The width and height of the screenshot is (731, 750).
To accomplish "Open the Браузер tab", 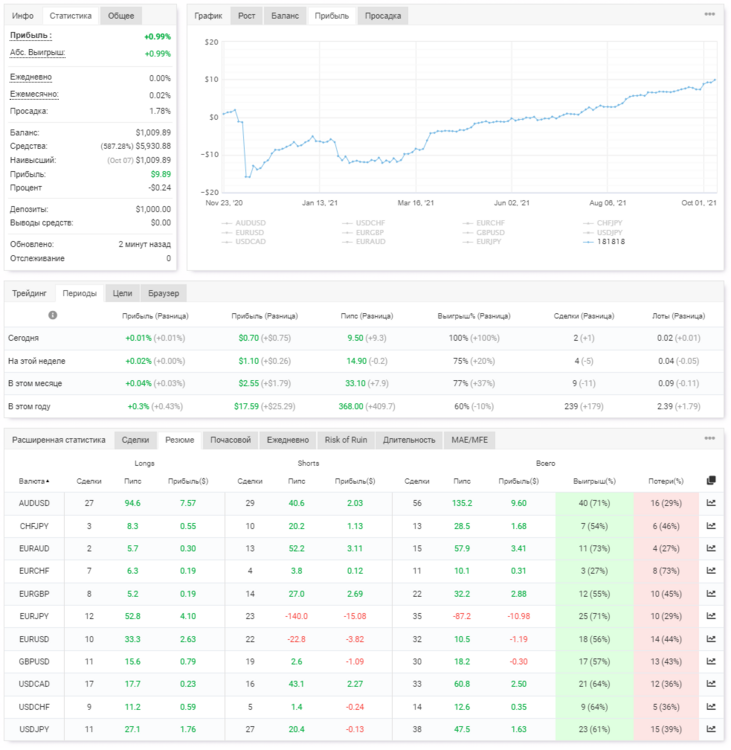I will click(x=164, y=293).
